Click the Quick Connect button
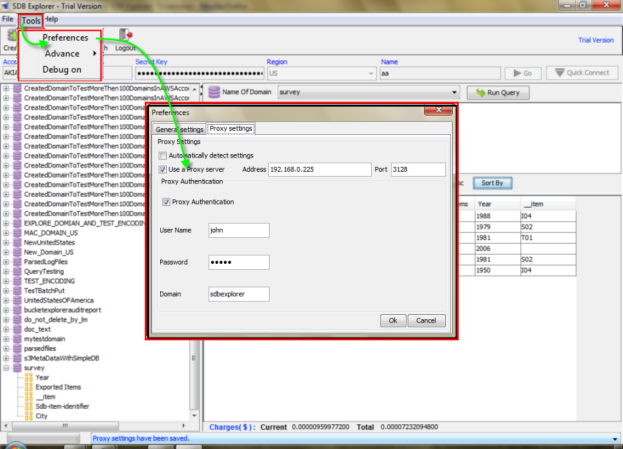The width and height of the screenshot is (623, 449). pos(582,73)
